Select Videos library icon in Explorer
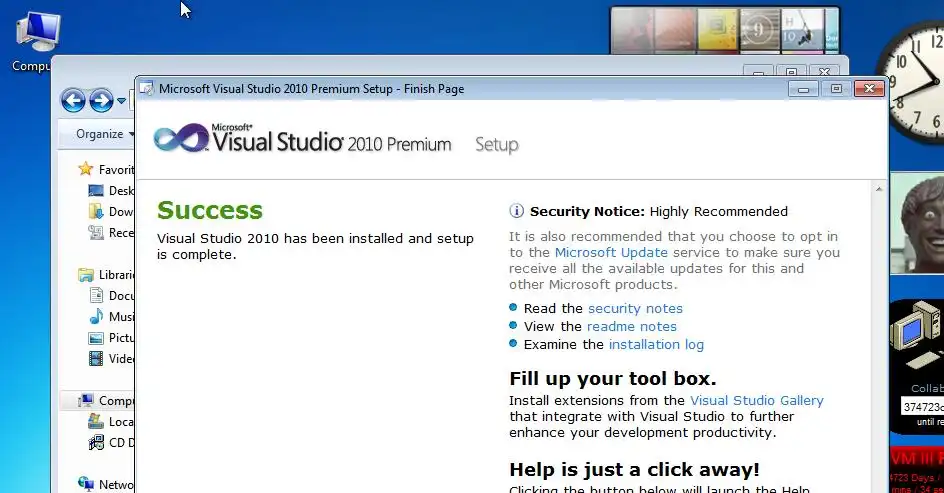 tap(96, 359)
